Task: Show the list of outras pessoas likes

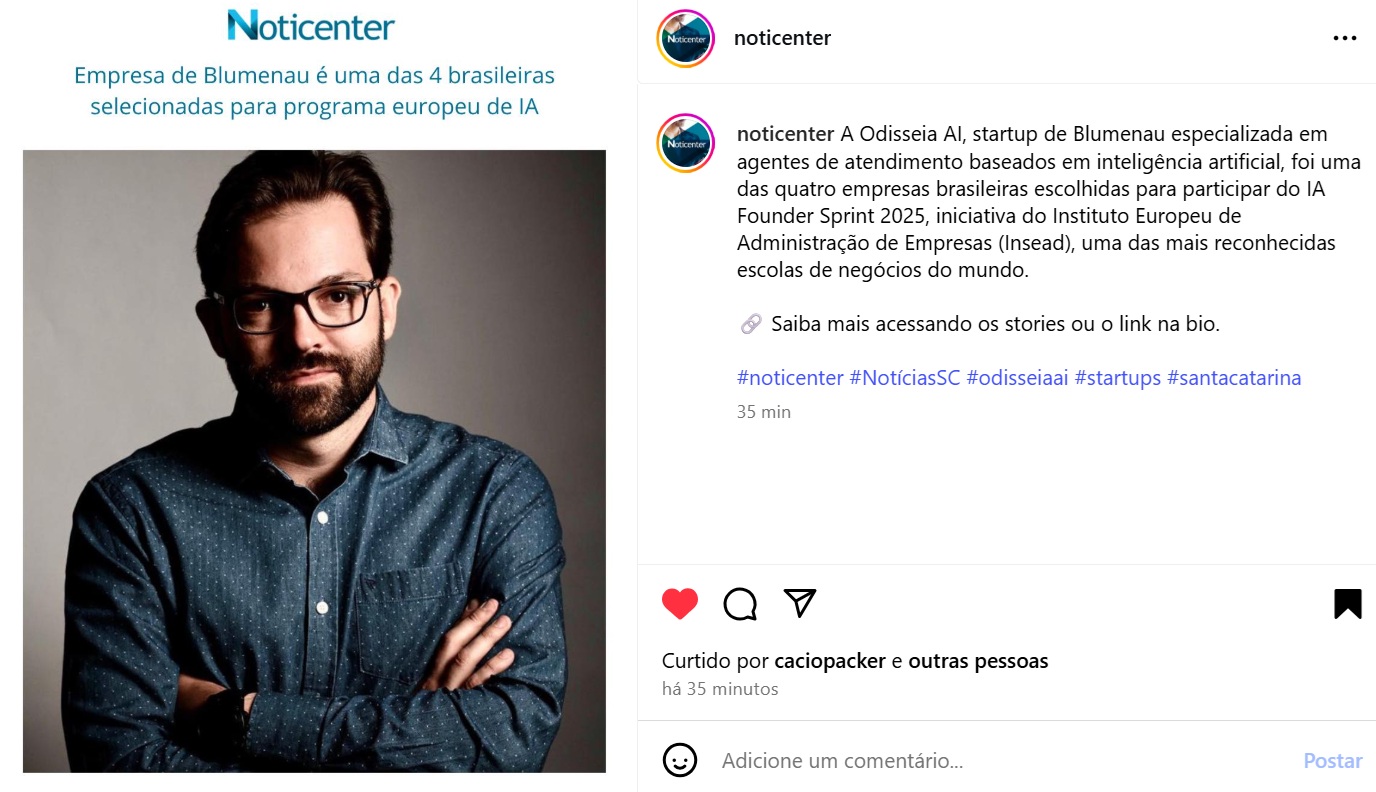Action: pyautogui.click(x=978, y=661)
